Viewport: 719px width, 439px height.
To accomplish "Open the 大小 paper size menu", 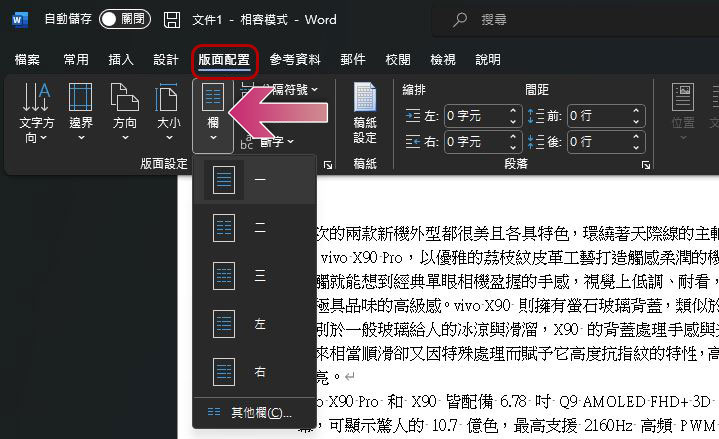I will pos(168,113).
